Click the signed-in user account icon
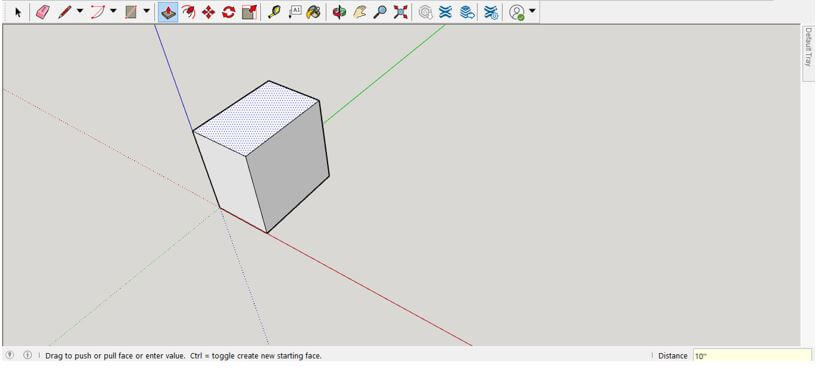Image resolution: width=817 pixels, height=369 pixels. click(x=517, y=13)
